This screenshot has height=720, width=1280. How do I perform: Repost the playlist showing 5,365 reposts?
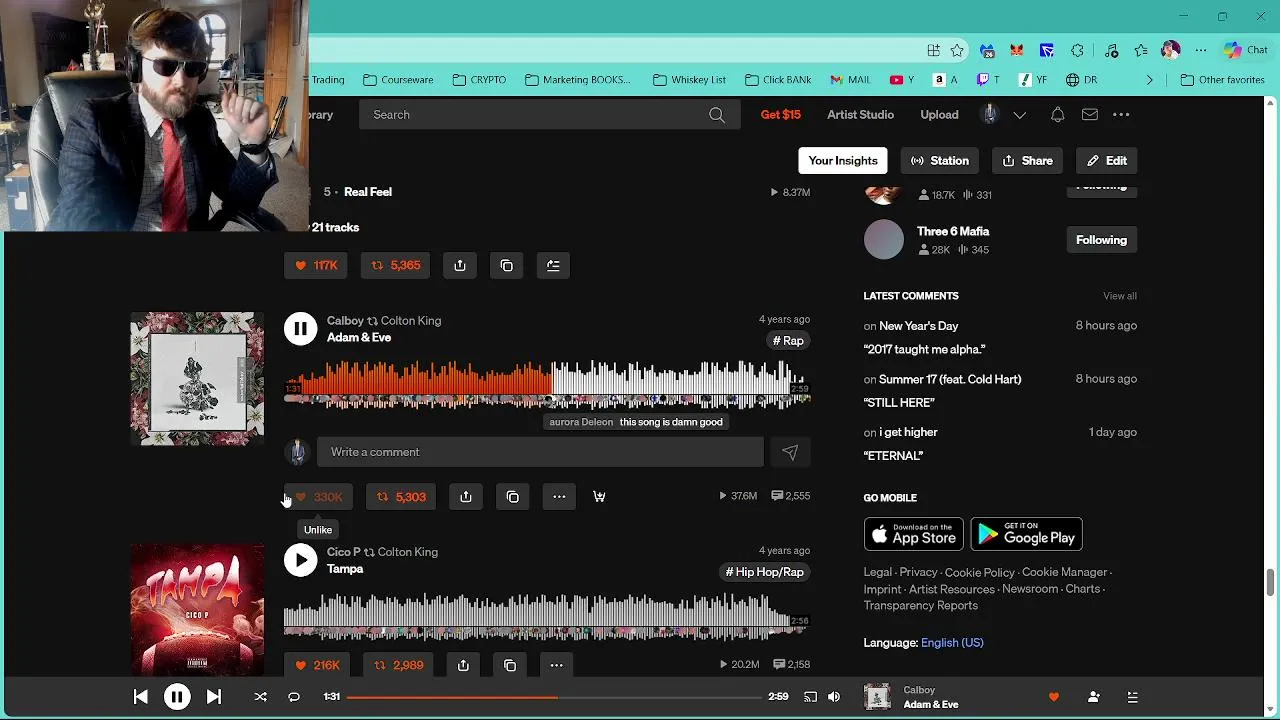click(x=396, y=265)
